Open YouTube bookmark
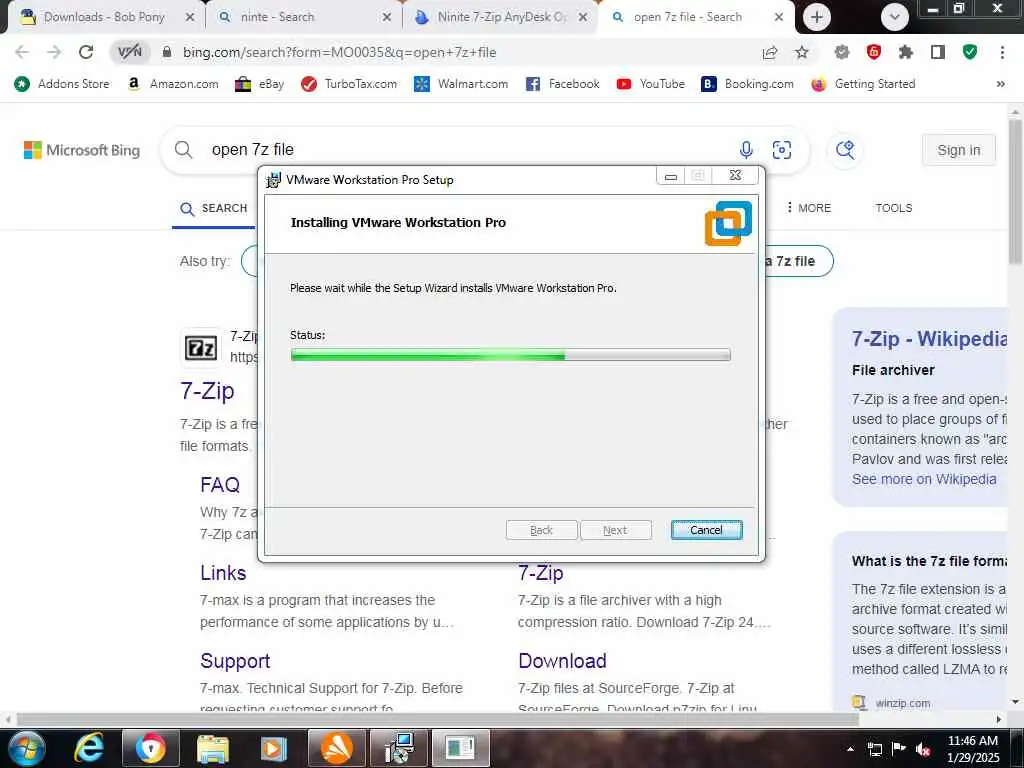 pyautogui.click(x=650, y=84)
